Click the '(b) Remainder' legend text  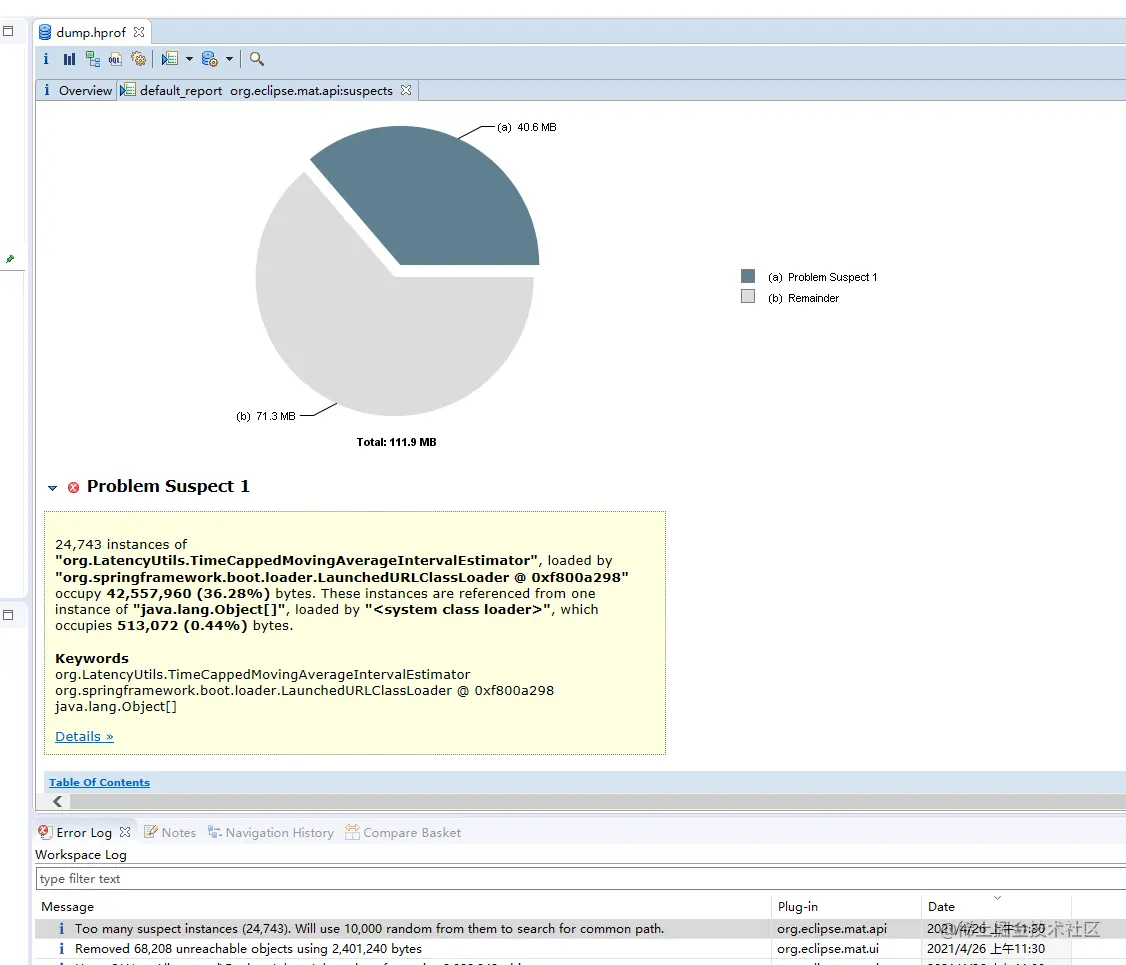tap(803, 298)
